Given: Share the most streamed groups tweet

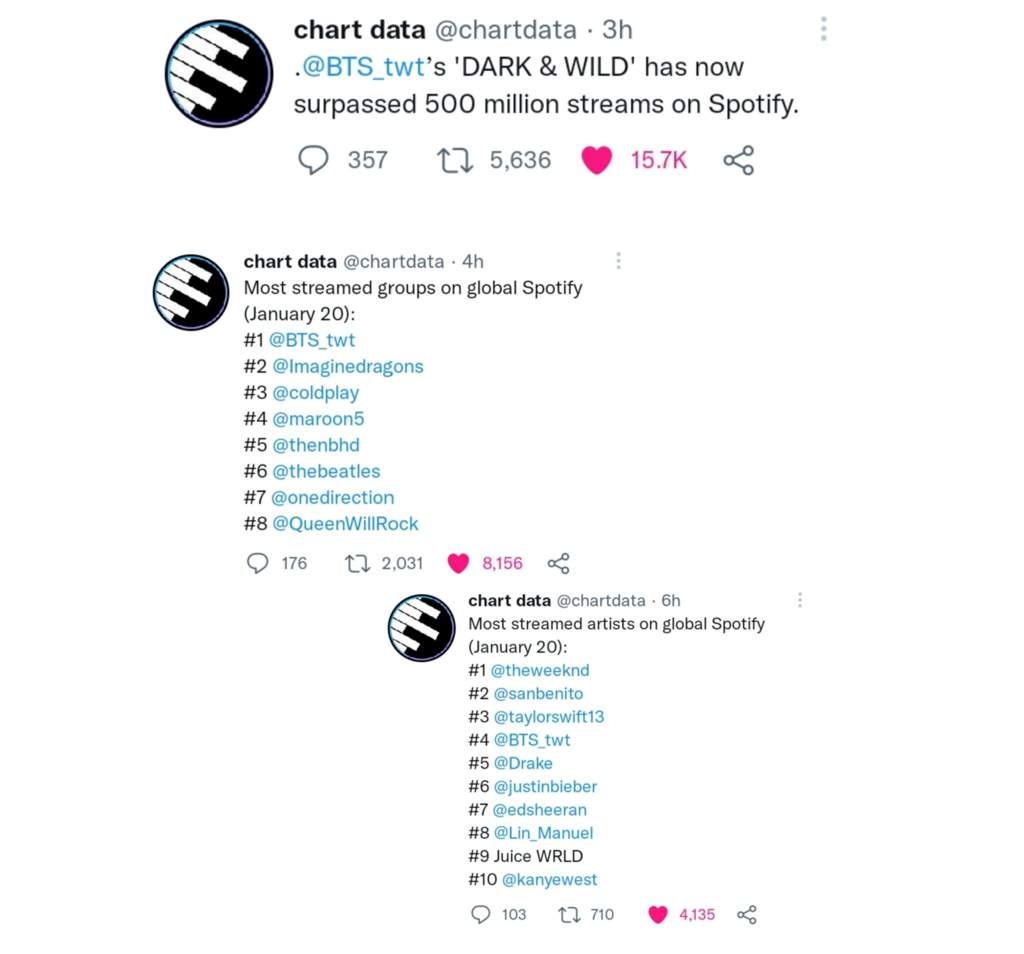Looking at the screenshot, I should (x=558, y=563).
